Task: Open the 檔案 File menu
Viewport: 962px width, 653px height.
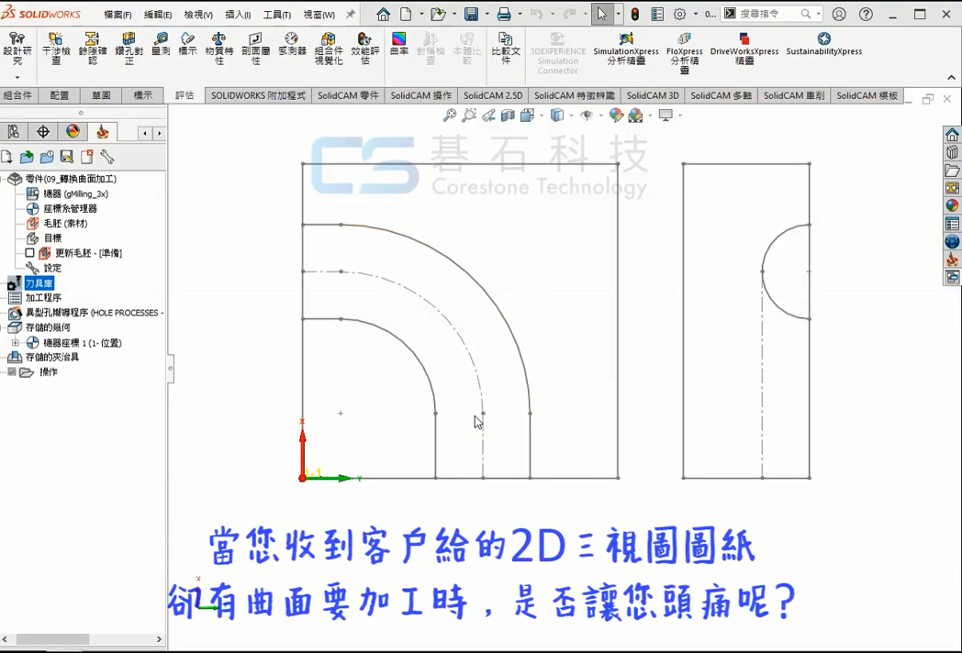Action: point(117,15)
